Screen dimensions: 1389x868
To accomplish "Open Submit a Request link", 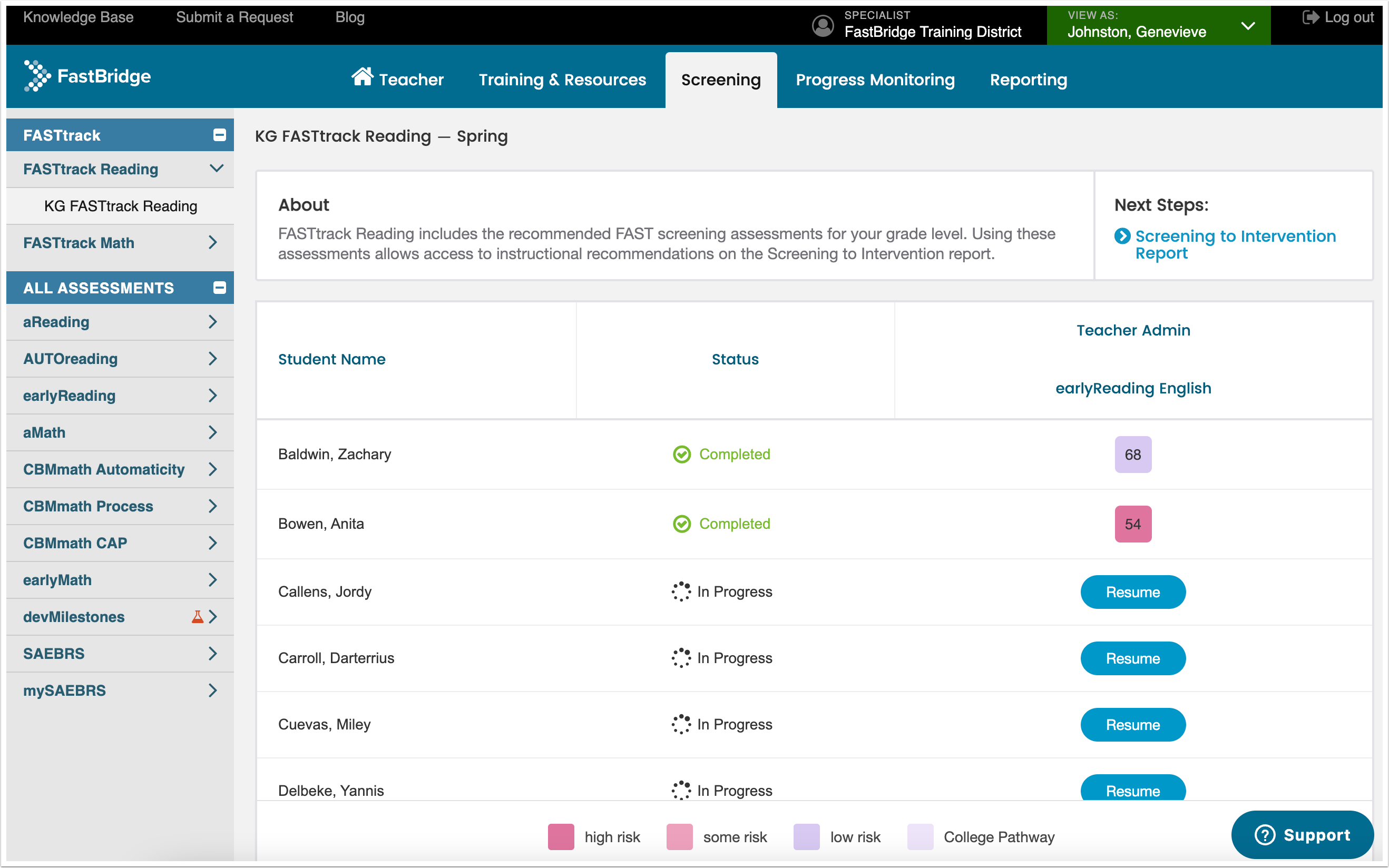I will pos(234,17).
